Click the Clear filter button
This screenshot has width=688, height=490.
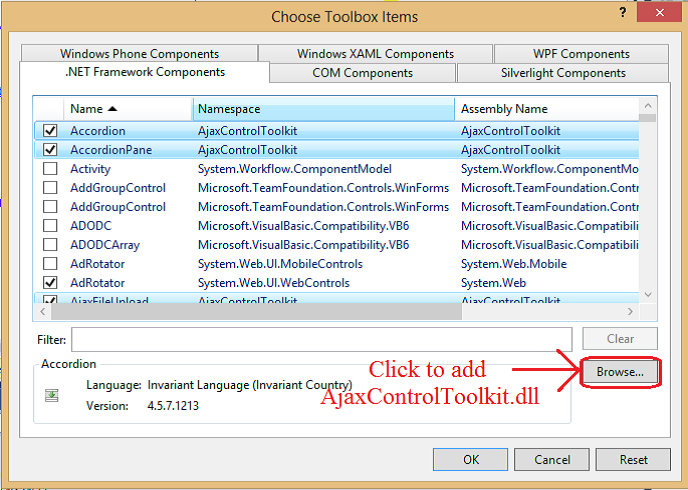click(620, 339)
